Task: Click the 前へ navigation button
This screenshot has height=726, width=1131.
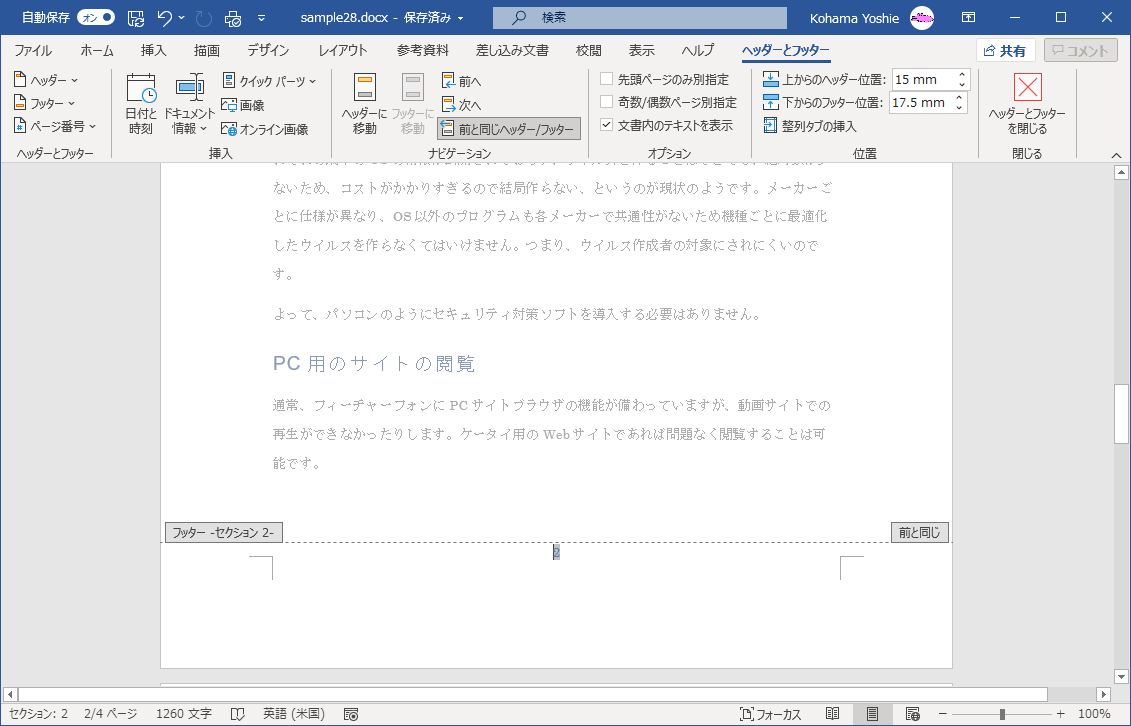Action: pos(462,81)
